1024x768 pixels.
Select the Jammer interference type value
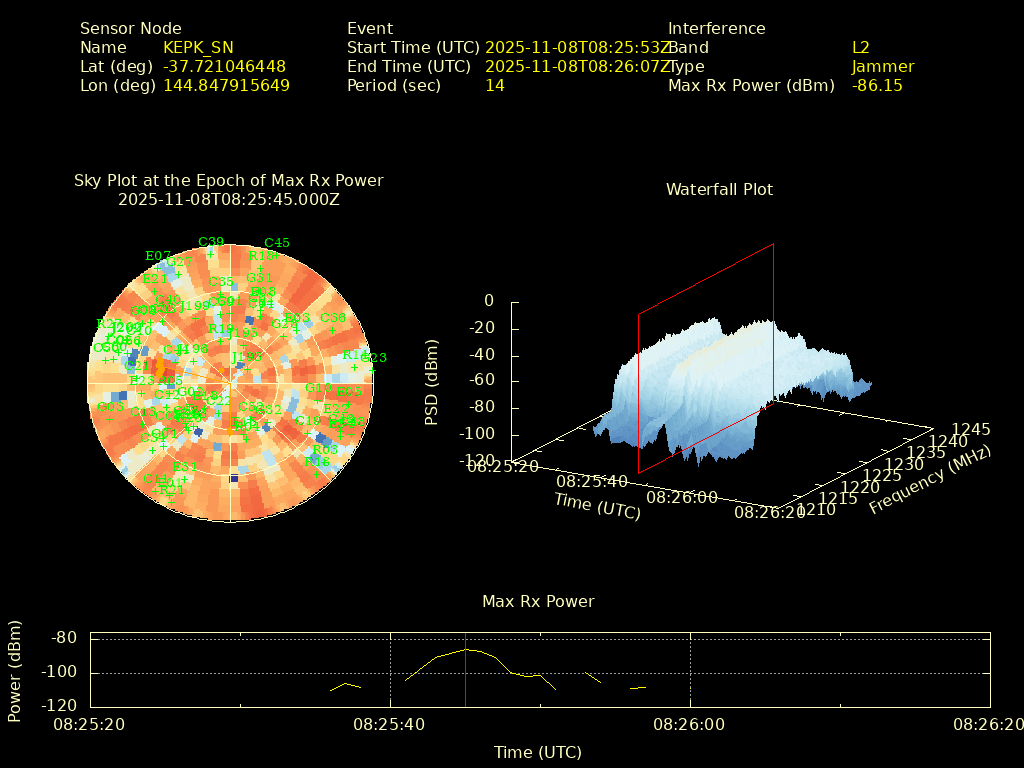(883, 66)
